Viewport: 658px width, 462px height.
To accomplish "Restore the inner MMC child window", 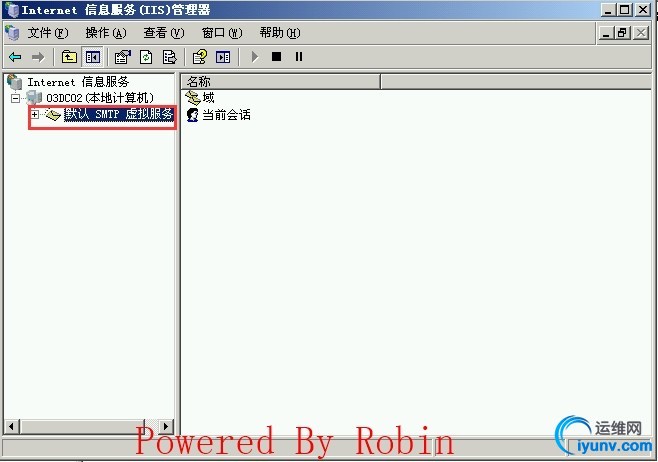I will pos(623,33).
